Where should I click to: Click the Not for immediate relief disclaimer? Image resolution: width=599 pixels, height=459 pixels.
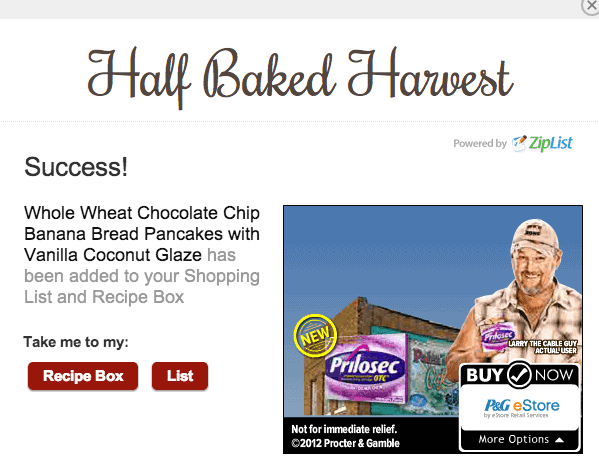[344, 429]
